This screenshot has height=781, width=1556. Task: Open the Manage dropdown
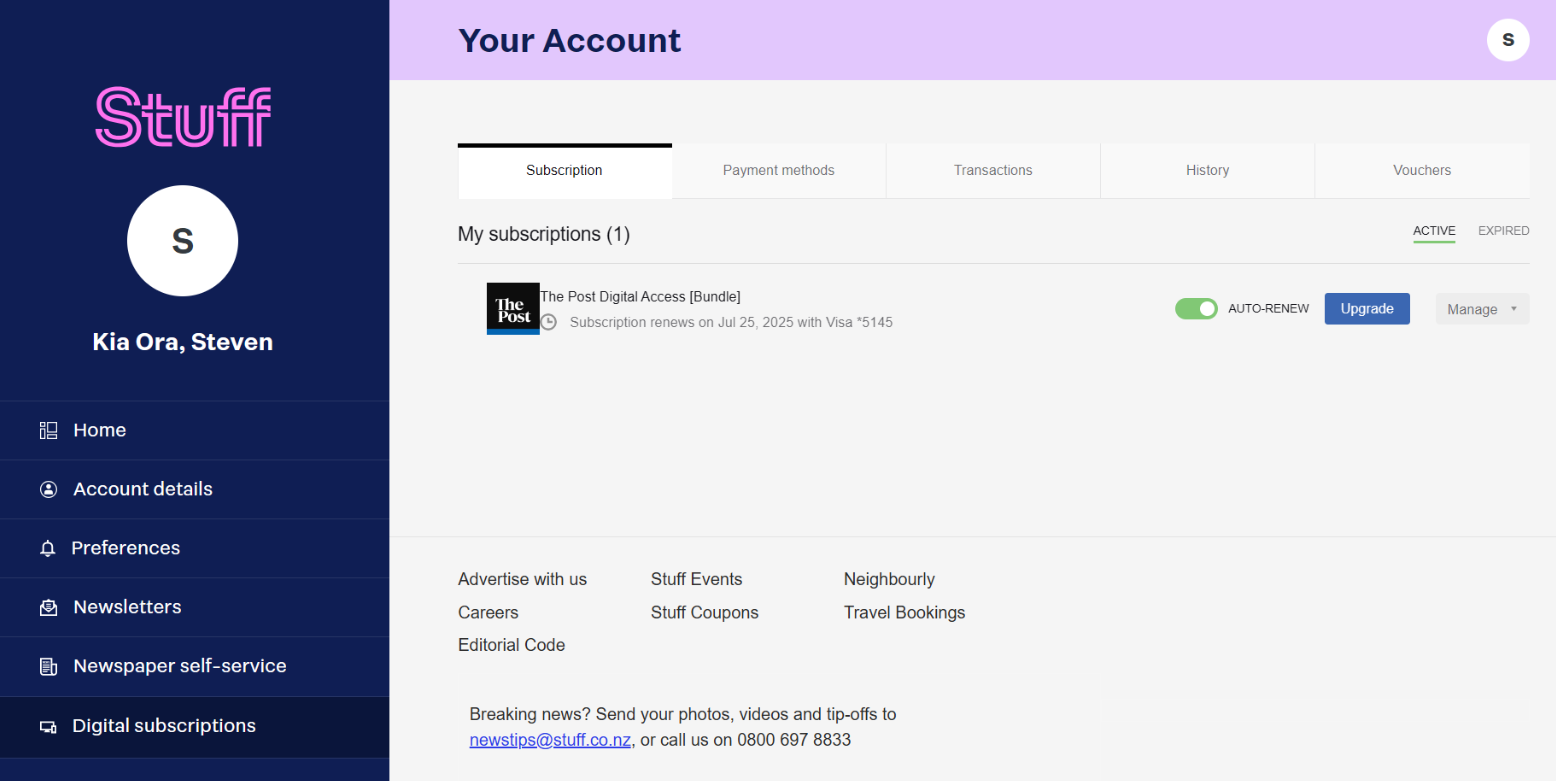click(x=1482, y=309)
